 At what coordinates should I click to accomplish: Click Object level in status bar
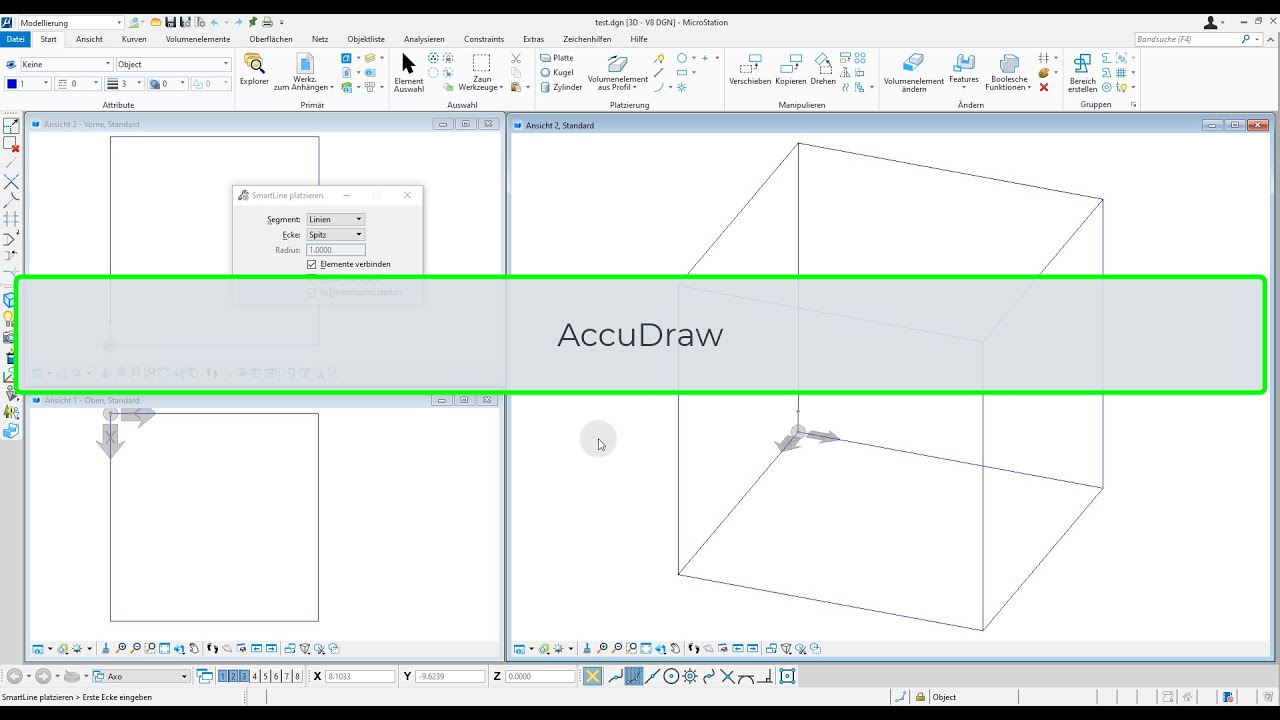pyautogui.click(x=944, y=697)
